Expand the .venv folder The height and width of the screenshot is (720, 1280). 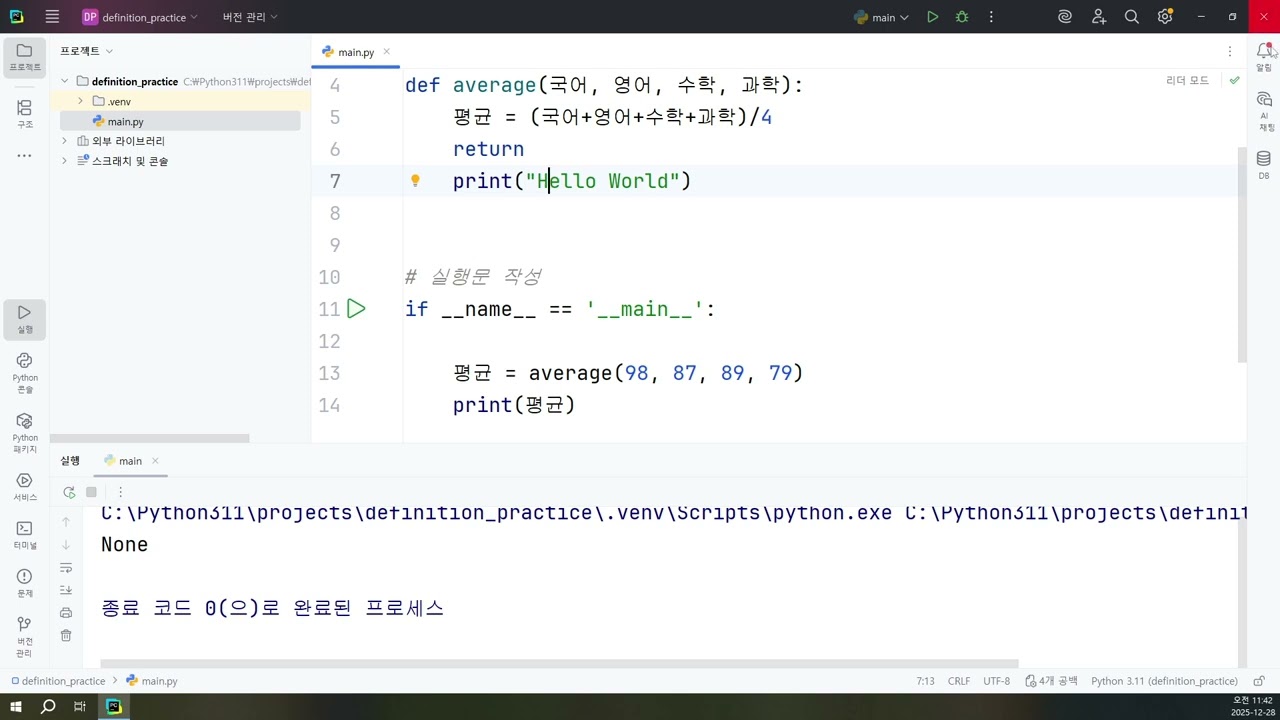click(81, 101)
